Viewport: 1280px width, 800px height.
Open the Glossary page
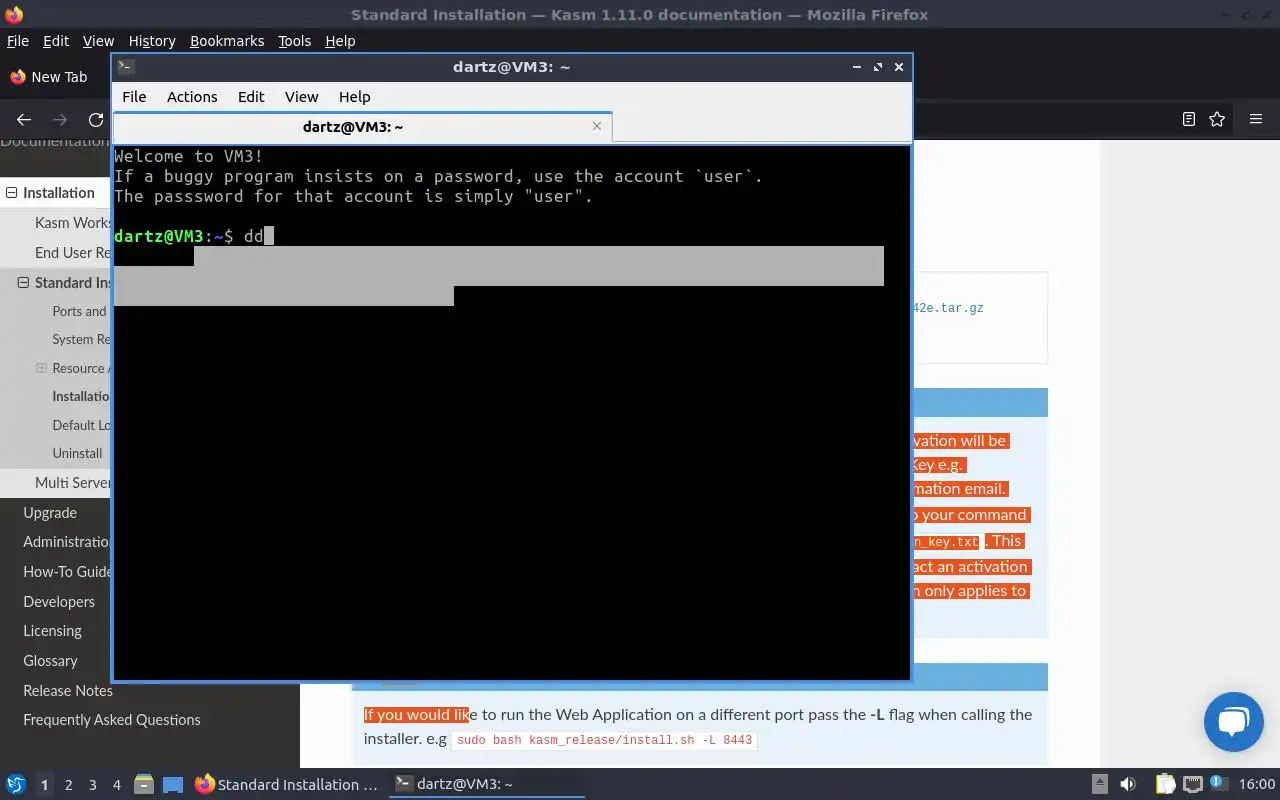click(x=50, y=661)
